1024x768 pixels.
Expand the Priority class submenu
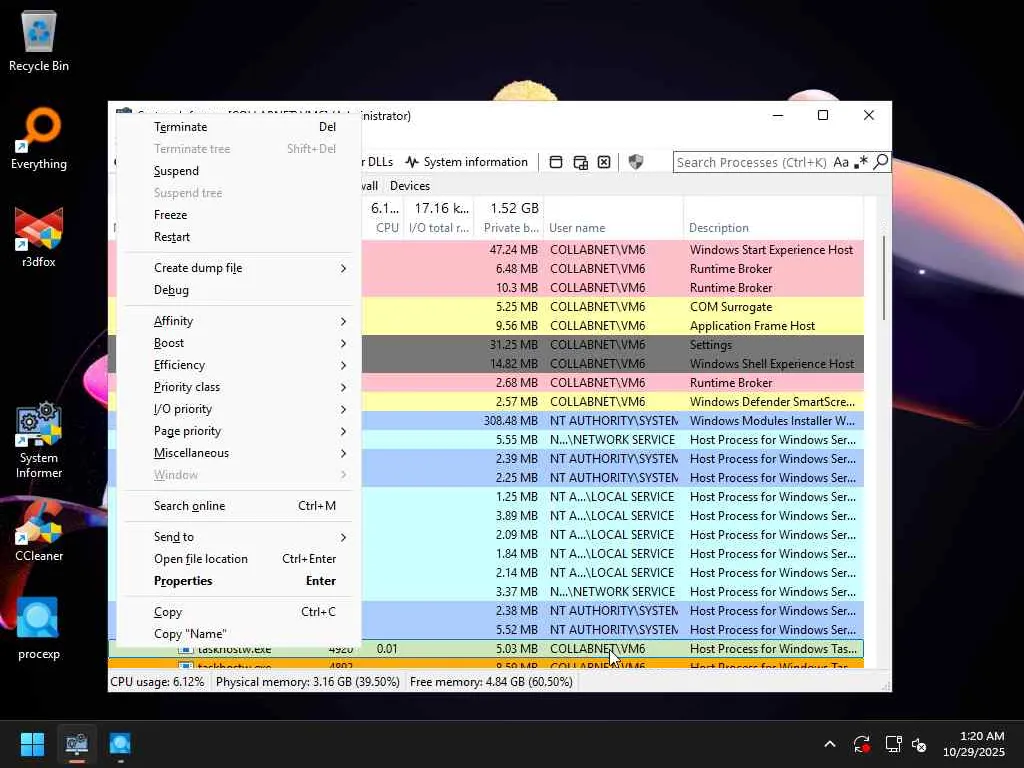(x=239, y=387)
